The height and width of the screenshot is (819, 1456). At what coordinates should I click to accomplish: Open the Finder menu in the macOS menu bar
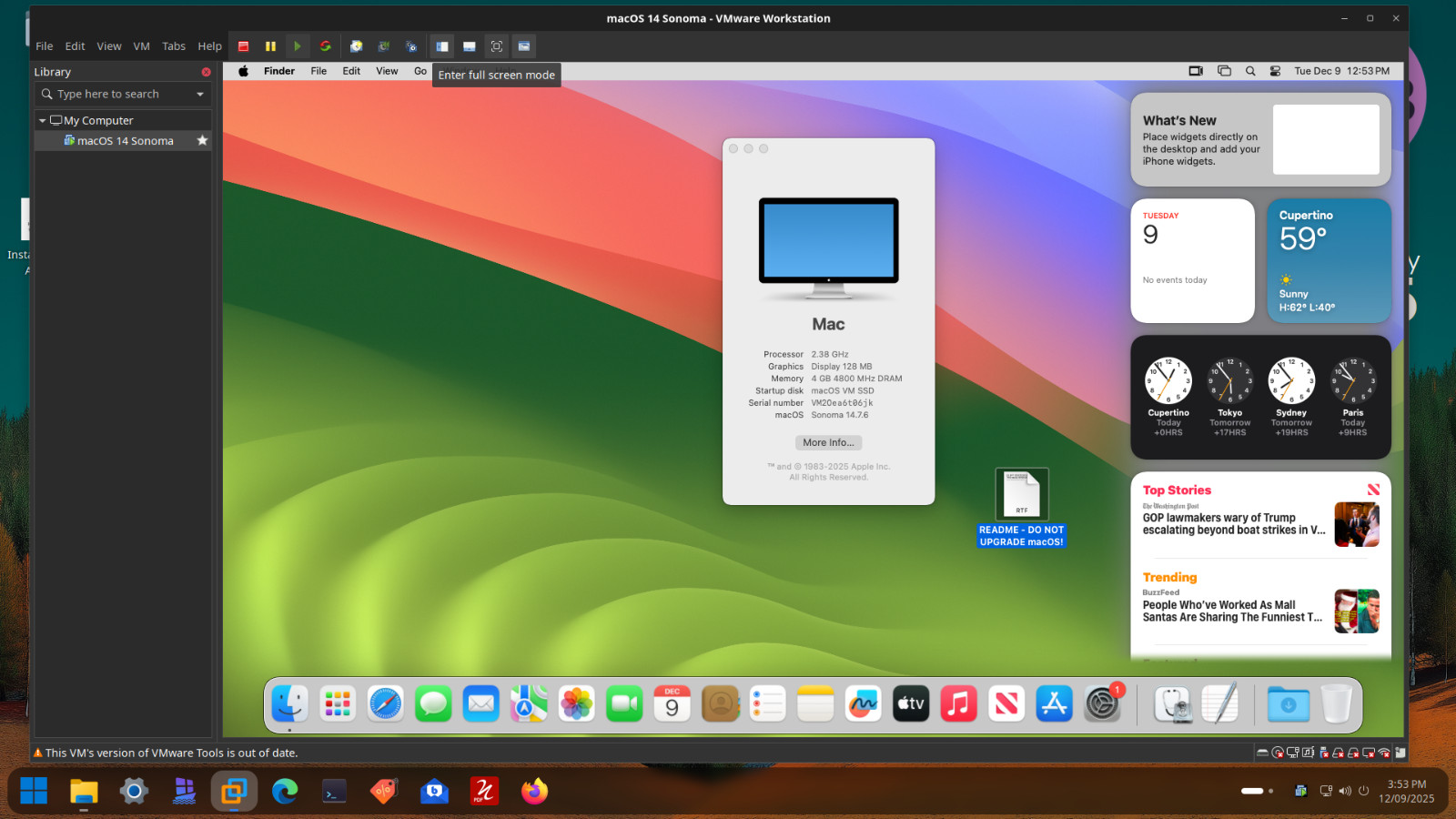[x=279, y=71]
